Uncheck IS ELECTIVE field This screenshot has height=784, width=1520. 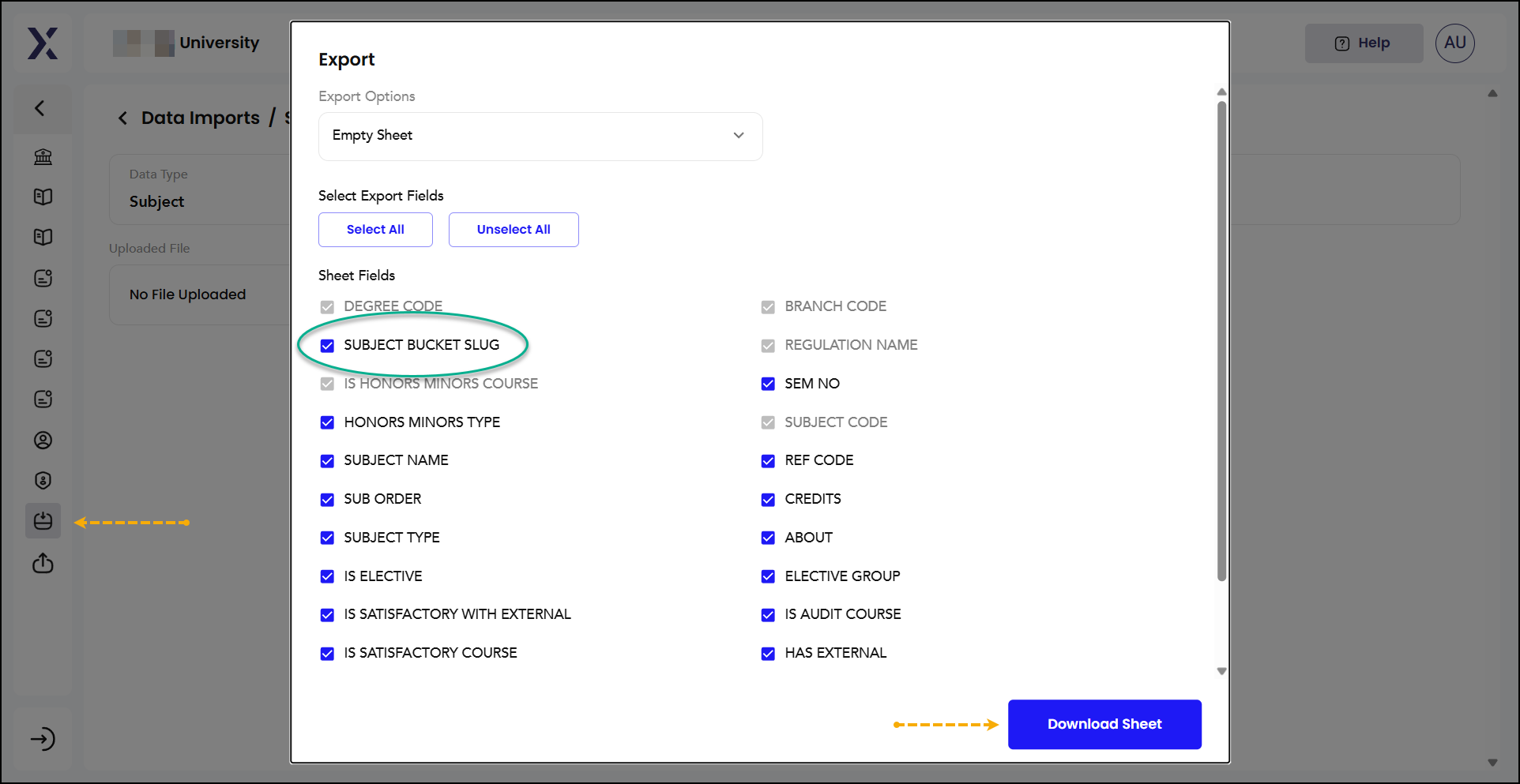pyautogui.click(x=327, y=576)
